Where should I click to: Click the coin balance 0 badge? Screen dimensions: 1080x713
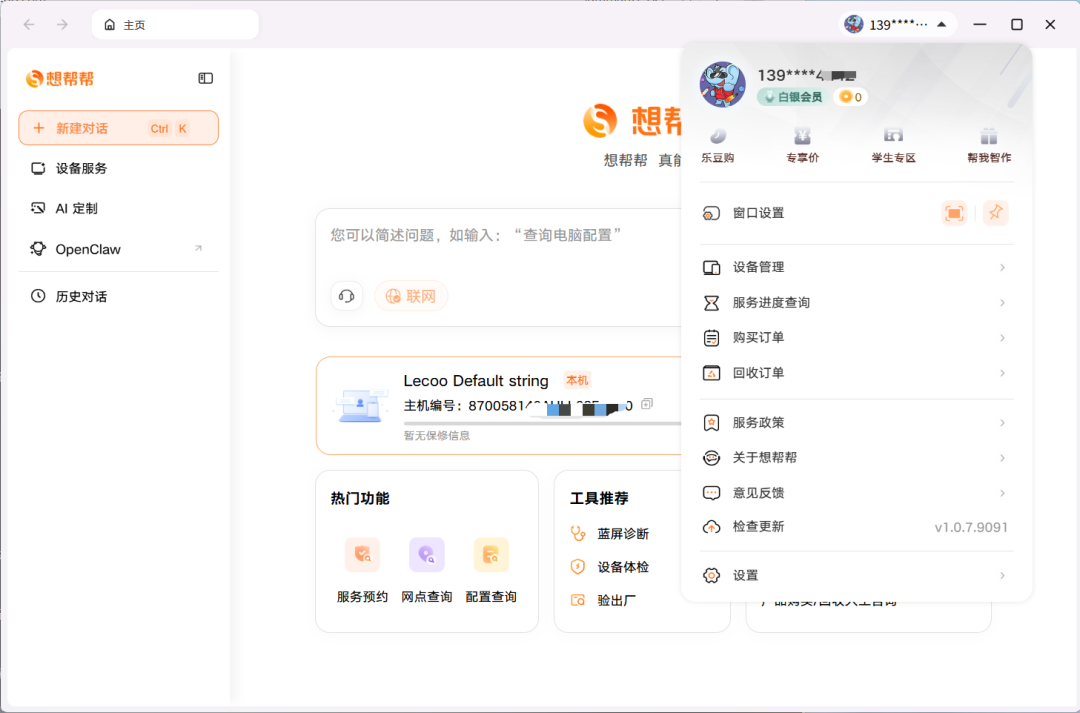click(850, 97)
